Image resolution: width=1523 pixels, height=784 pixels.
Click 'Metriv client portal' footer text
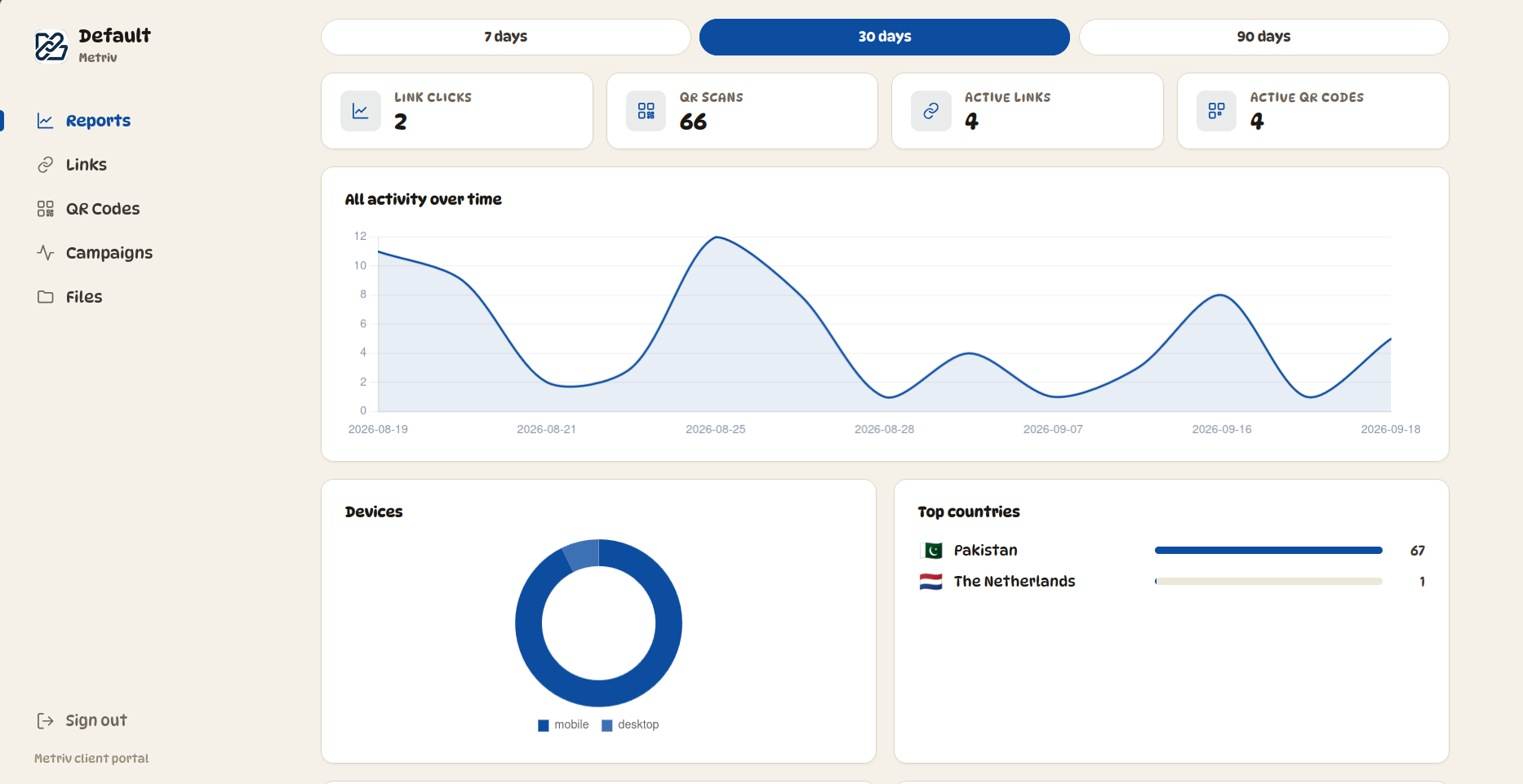[91, 759]
